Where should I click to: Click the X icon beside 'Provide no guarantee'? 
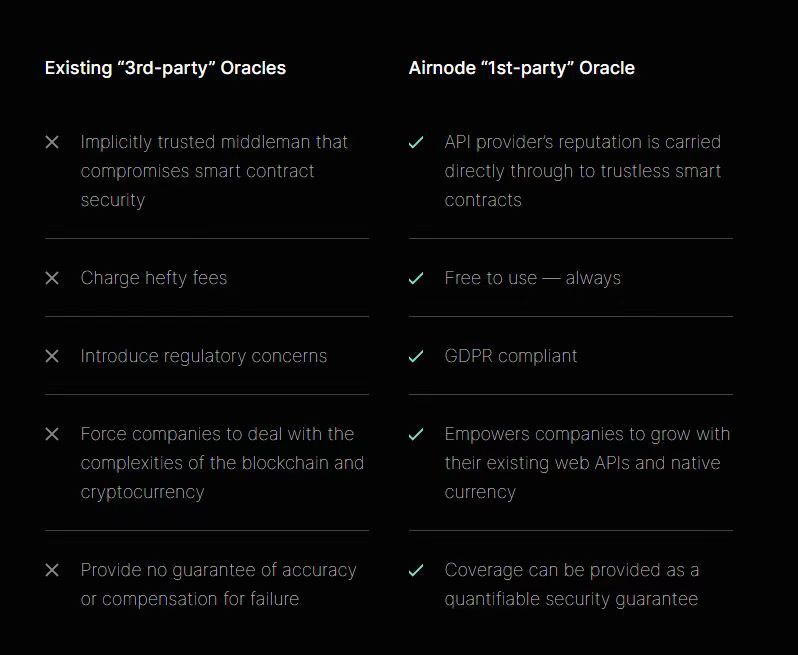[x=52, y=570]
